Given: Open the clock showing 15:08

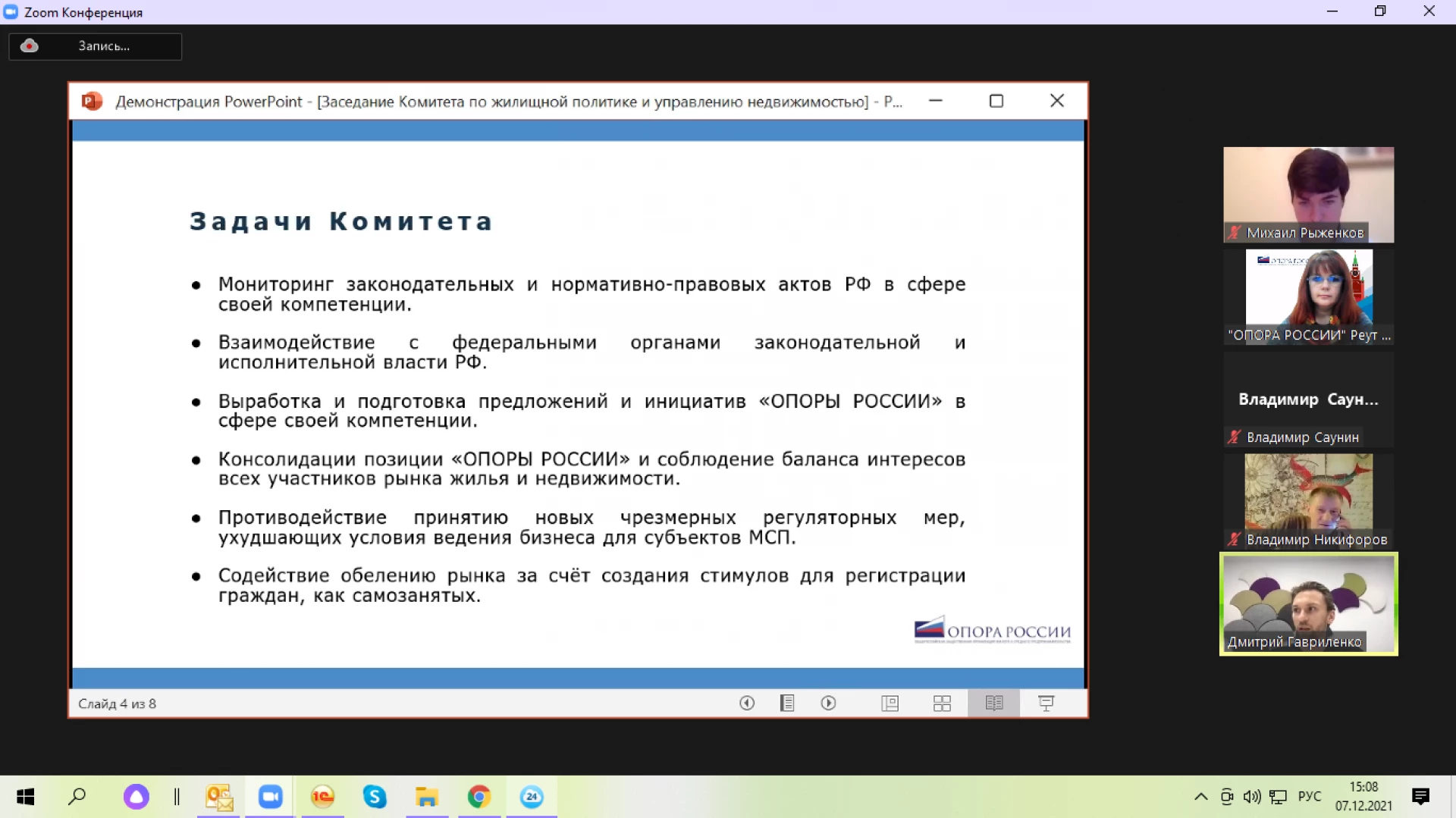Looking at the screenshot, I should point(1363,797).
